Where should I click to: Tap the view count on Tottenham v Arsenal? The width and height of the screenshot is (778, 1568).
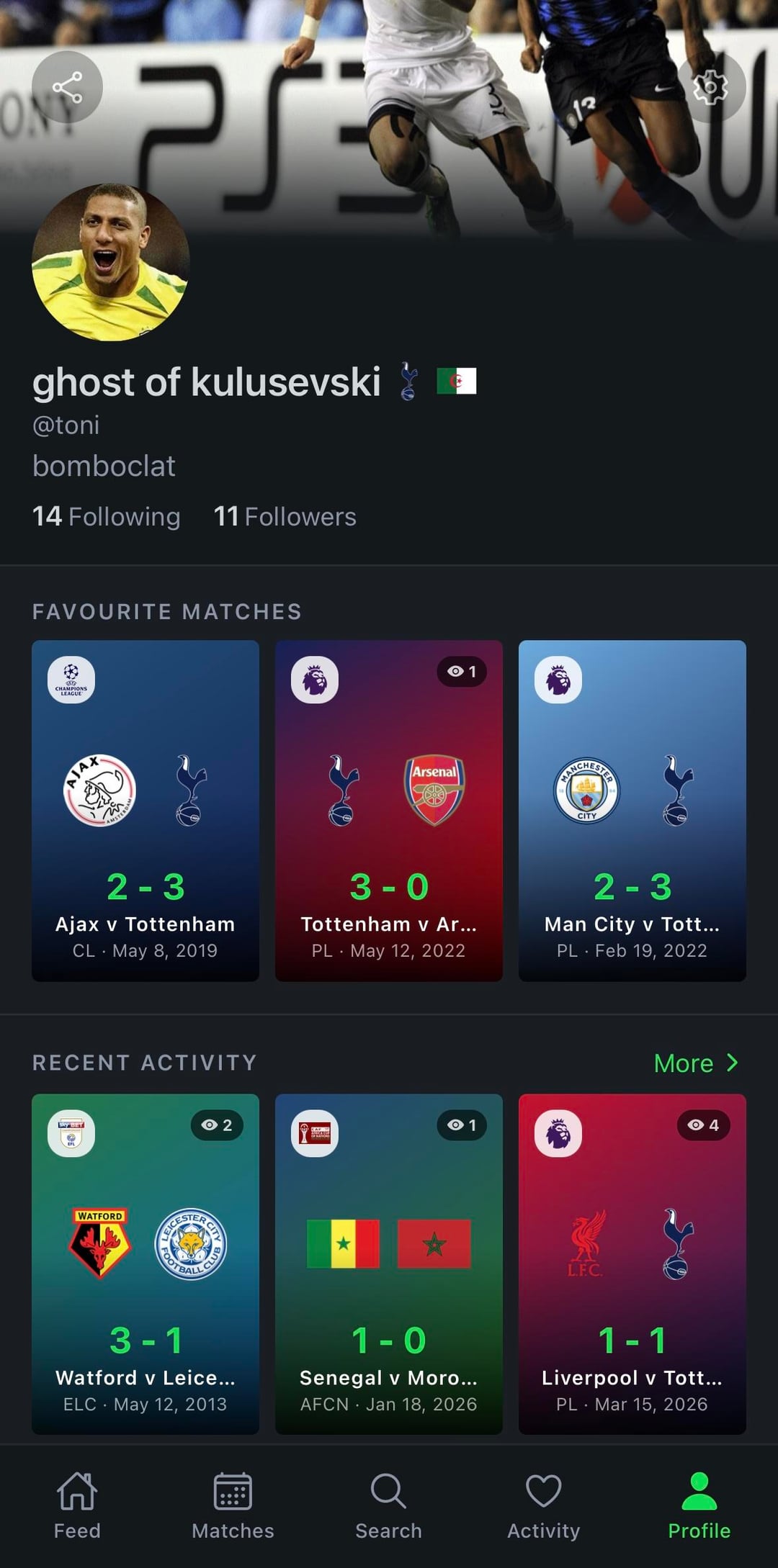(x=462, y=672)
